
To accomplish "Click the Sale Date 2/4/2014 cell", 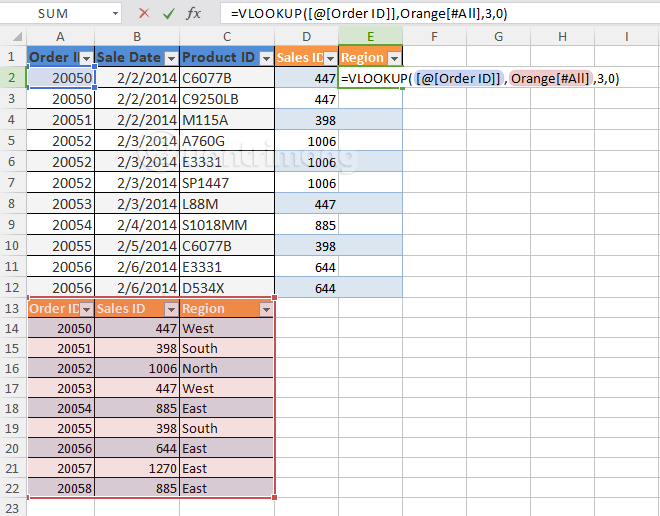I will coord(137,225).
